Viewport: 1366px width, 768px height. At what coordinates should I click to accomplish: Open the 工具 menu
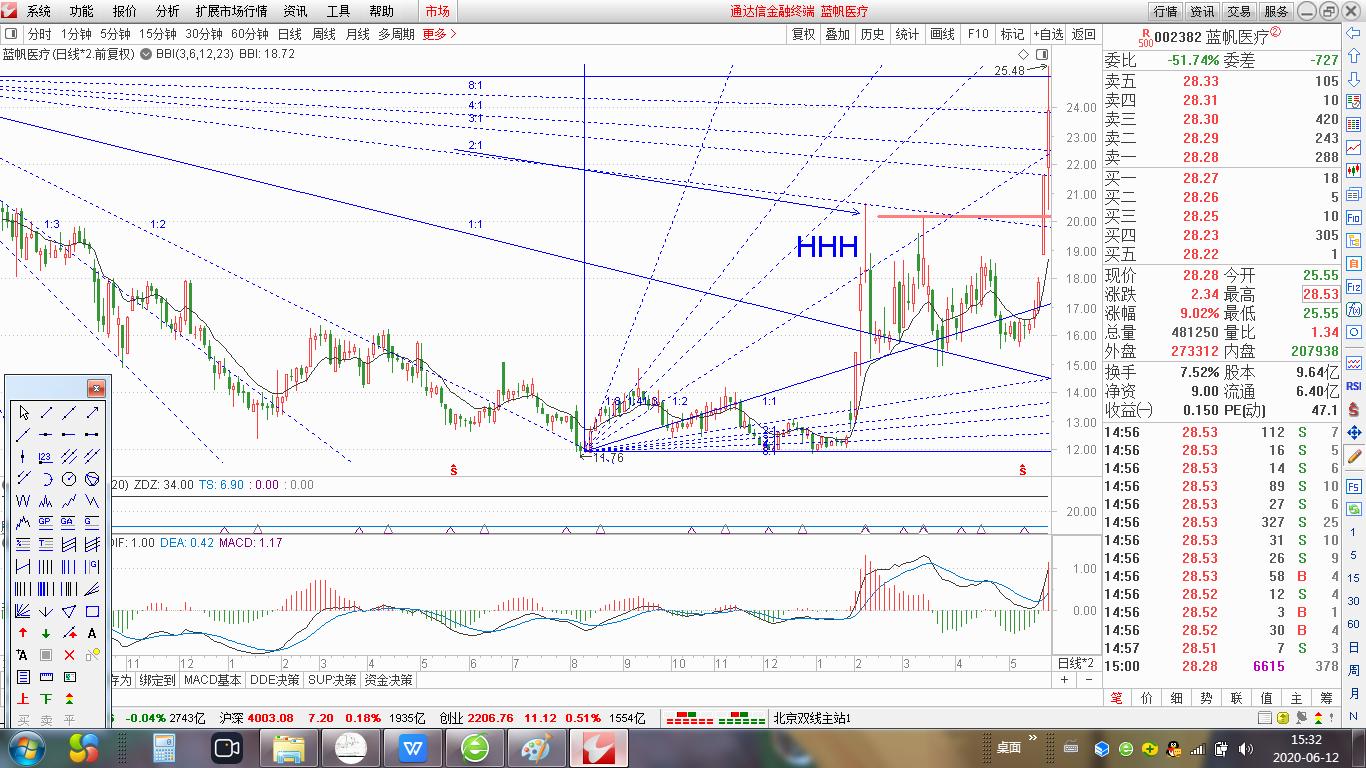point(338,11)
